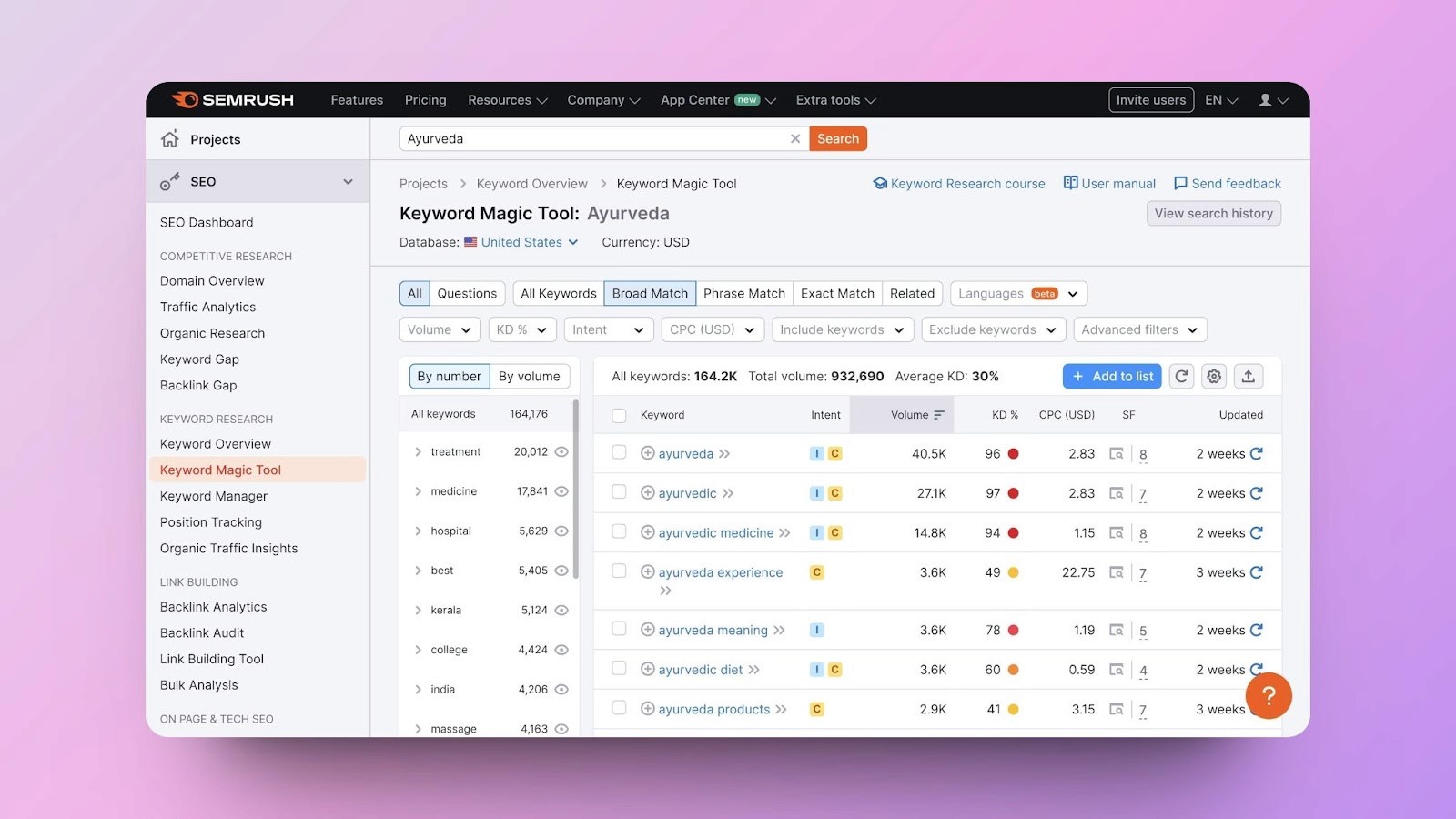Screen dimensions: 1456x819
Task: Sort groups By volume
Action: [530, 376]
